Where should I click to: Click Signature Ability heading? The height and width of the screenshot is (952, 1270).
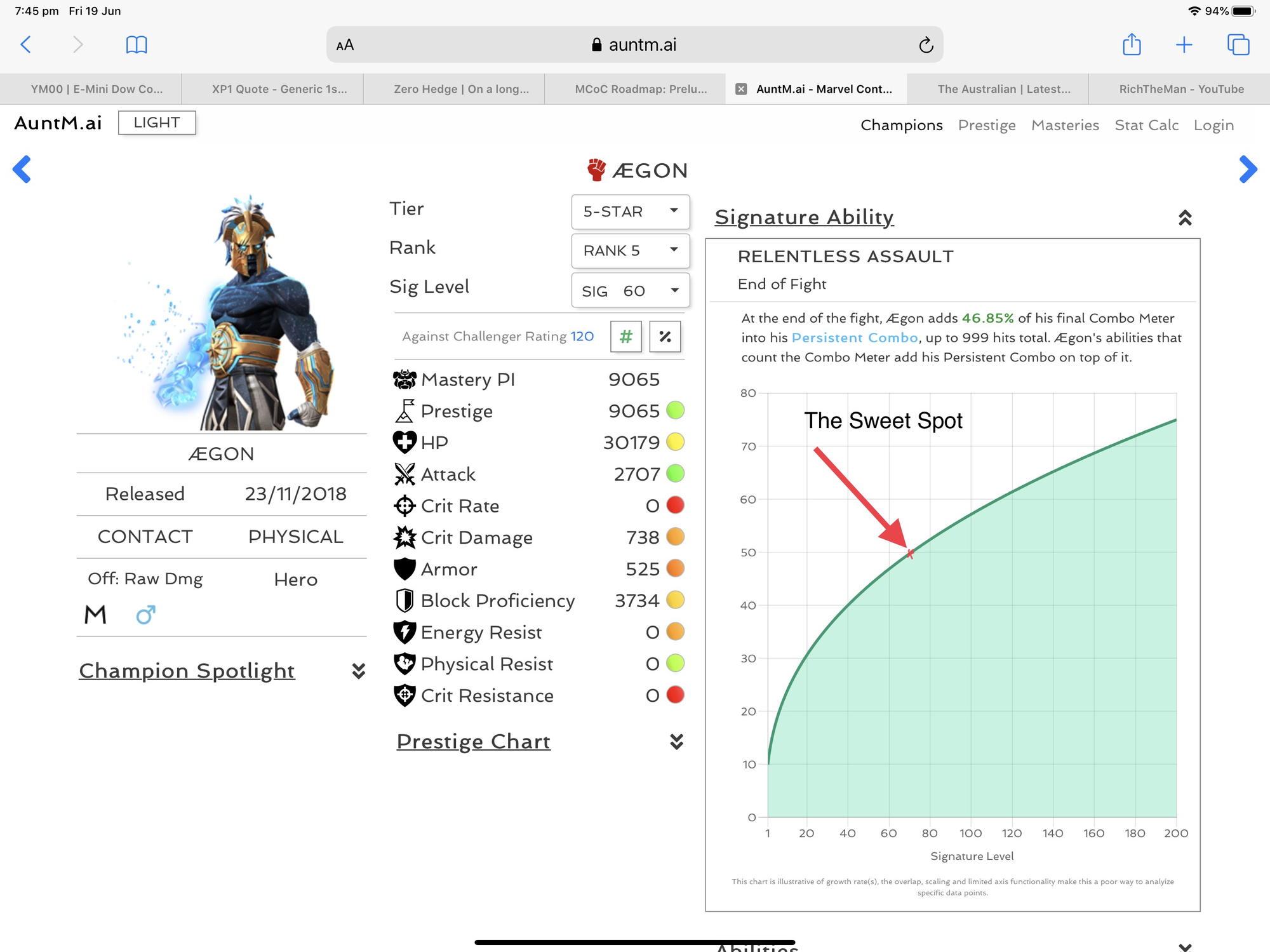pyautogui.click(x=804, y=217)
